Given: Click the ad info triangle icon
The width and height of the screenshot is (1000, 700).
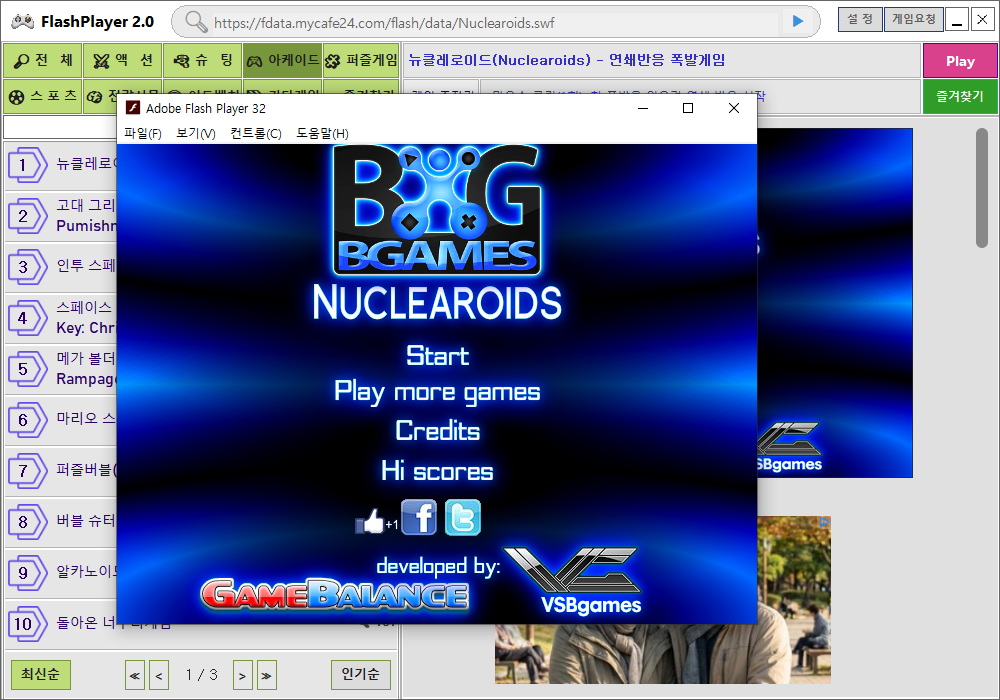Looking at the screenshot, I should coord(824,522).
